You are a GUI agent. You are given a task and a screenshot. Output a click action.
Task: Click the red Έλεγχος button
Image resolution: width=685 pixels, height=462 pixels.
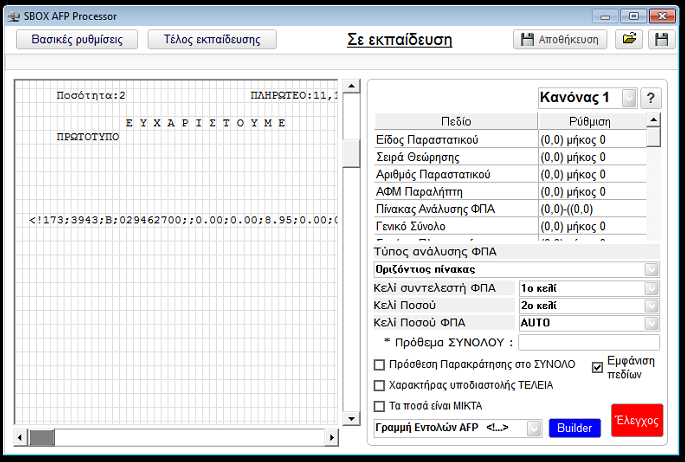(637, 420)
